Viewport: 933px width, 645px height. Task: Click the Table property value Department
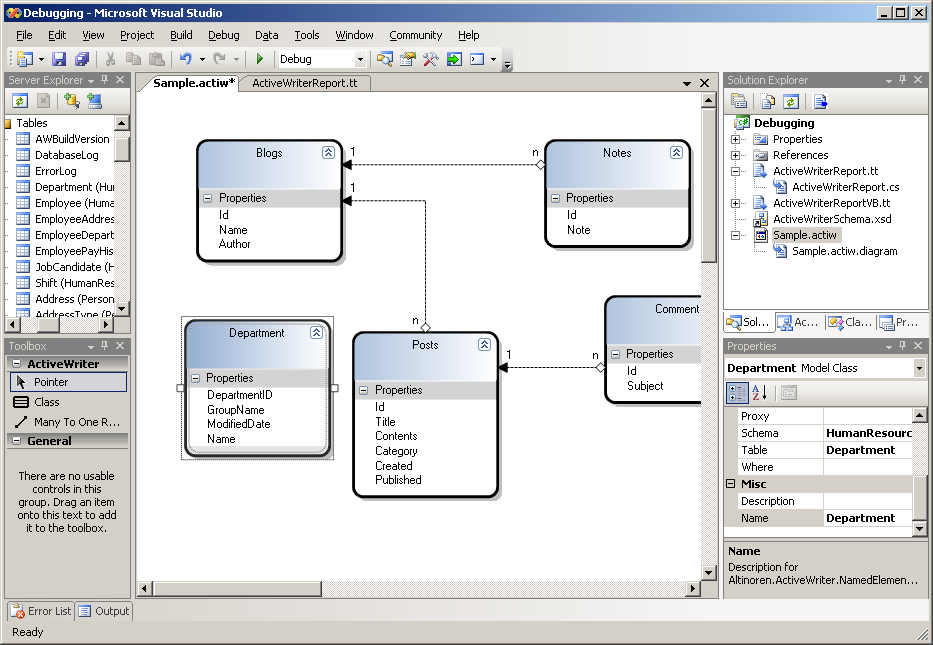tap(868, 450)
